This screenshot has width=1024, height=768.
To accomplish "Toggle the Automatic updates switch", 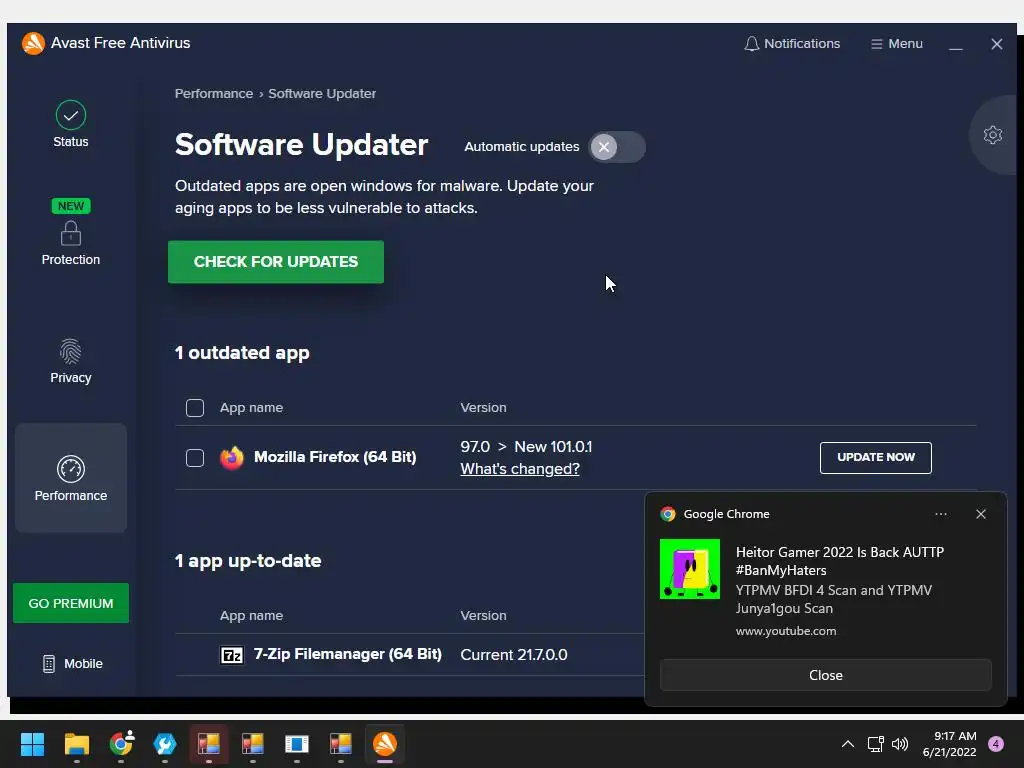I will click(x=616, y=147).
